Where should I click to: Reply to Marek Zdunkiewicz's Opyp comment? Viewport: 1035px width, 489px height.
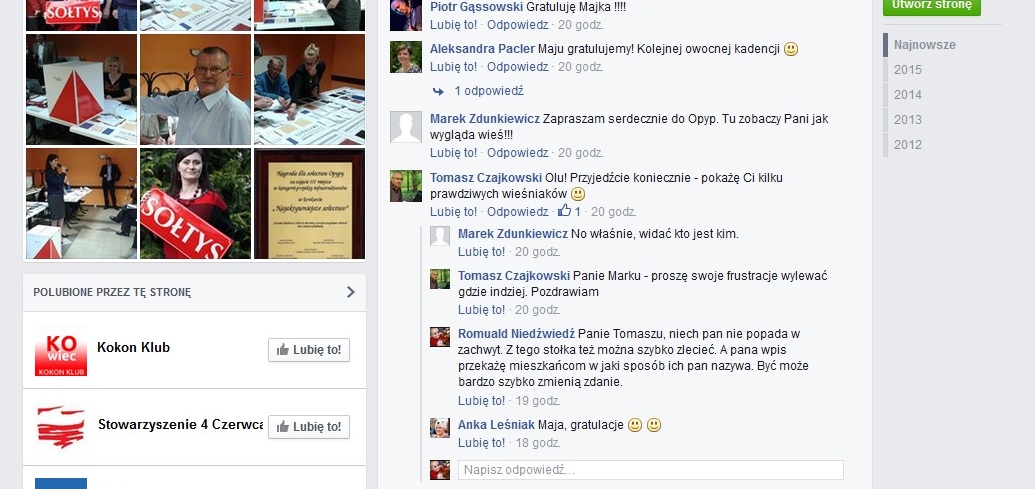pos(518,152)
